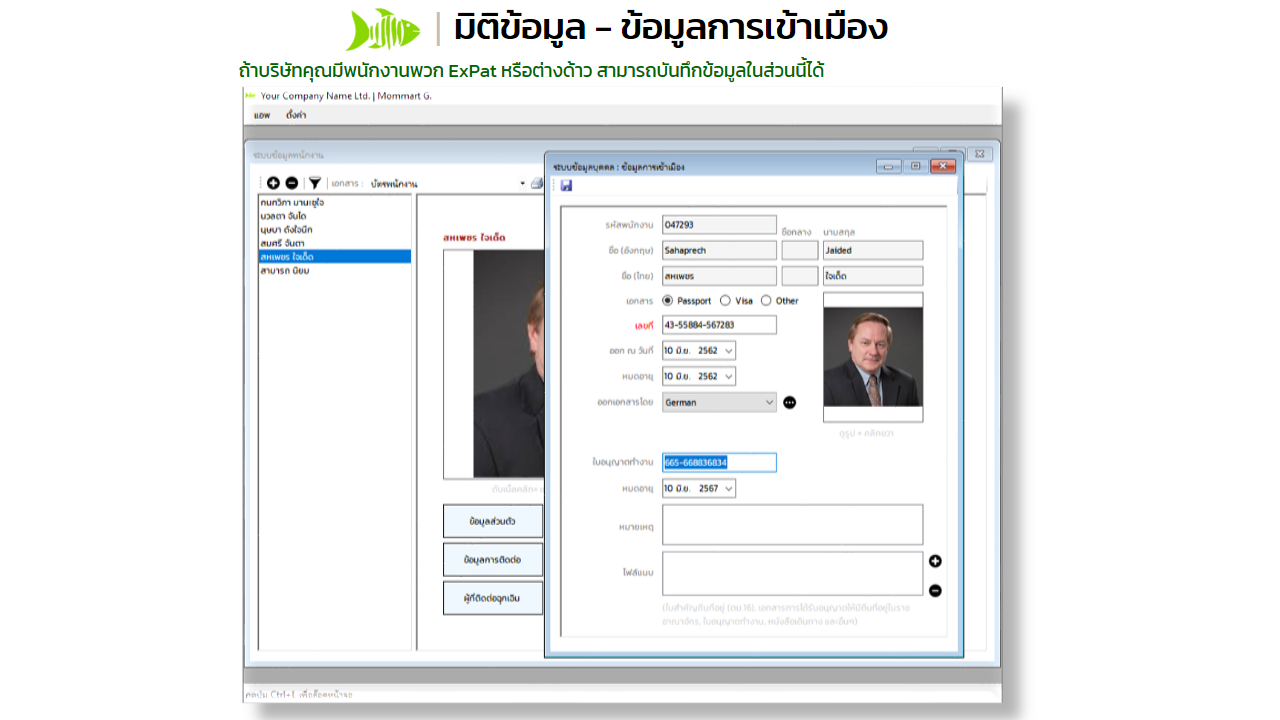The width and height of the screenshot is (1280, 720).
Task: Click the ข้อมูลการติดต่อ contact info button
Action: [493, 560]
